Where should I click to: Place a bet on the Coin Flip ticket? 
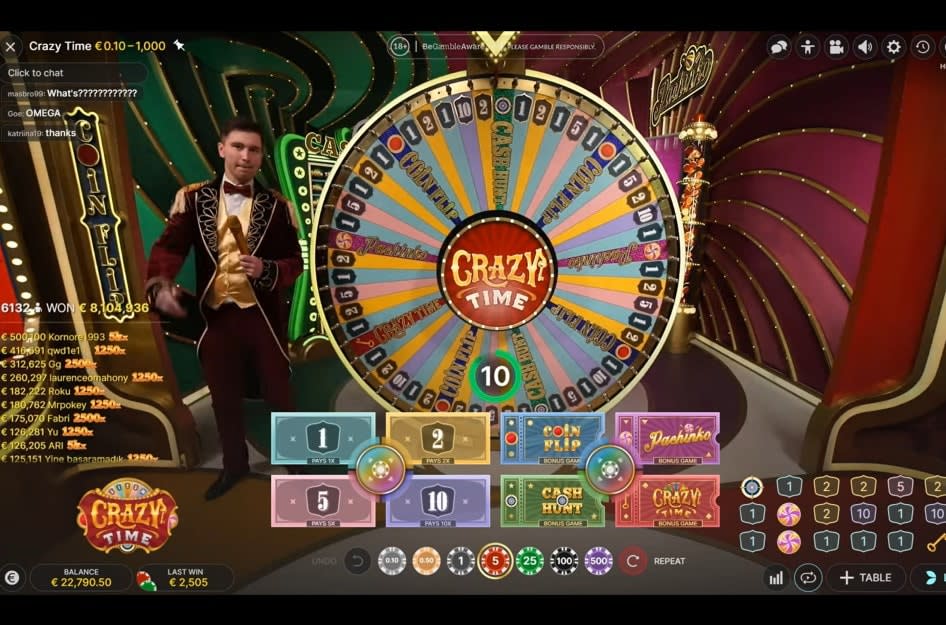(552, 439)
